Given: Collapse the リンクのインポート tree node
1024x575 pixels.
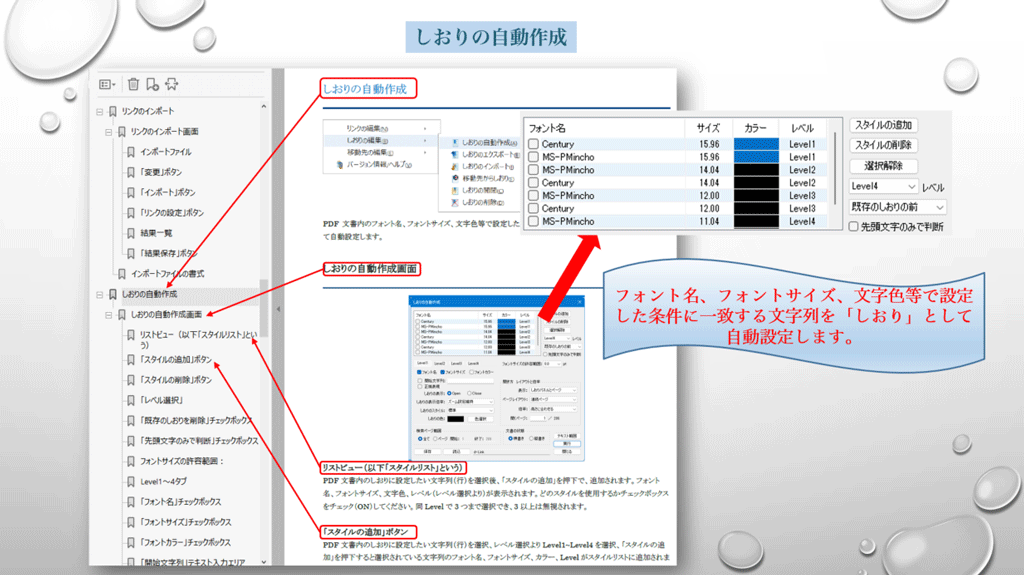Looking at the screenshot, I should 99,111.
